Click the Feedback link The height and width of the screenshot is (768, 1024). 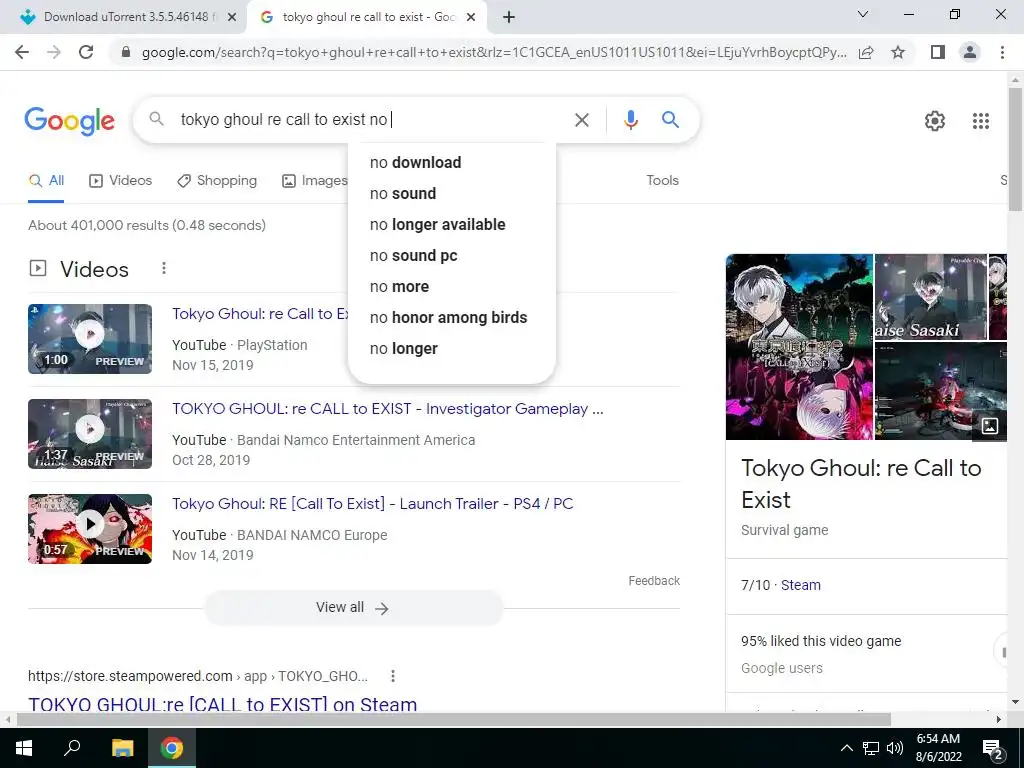(654, 581)
